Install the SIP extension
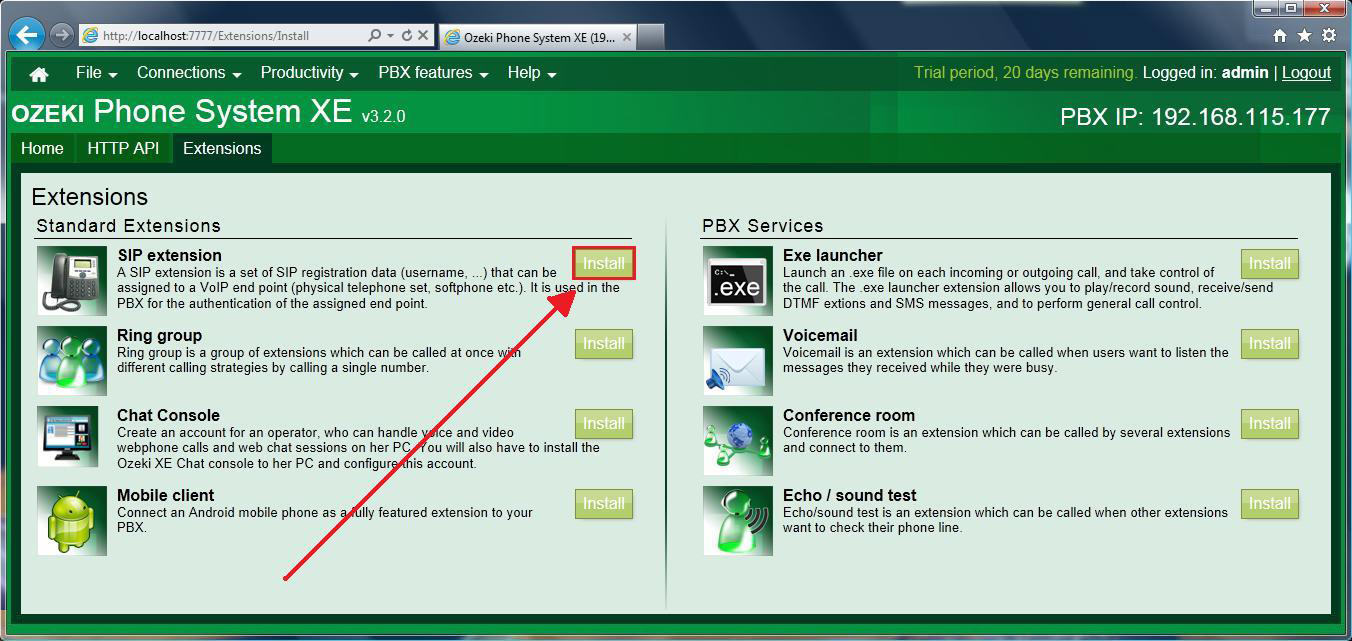The width and height of the screenshot is (1352, 641). (x=604, y=264)
